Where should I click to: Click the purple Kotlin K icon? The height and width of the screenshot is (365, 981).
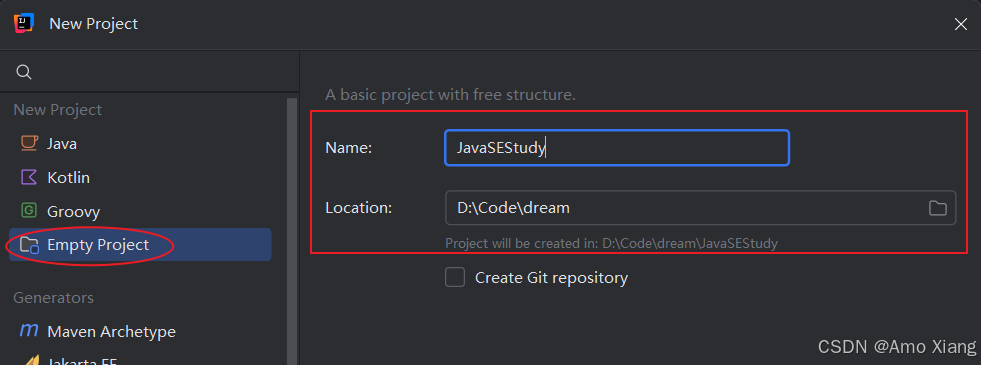[29, 177]
